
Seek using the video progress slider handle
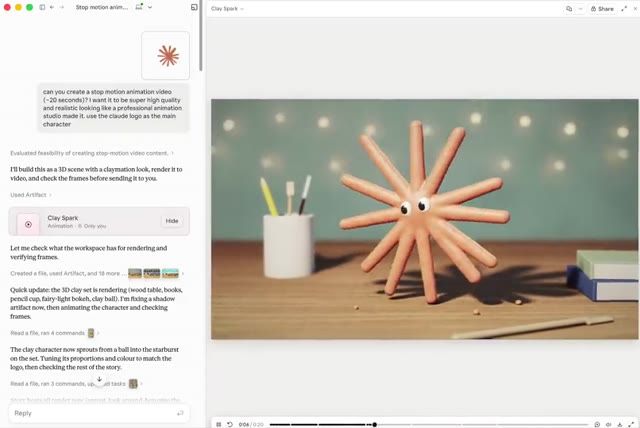[x=374, y=425]
